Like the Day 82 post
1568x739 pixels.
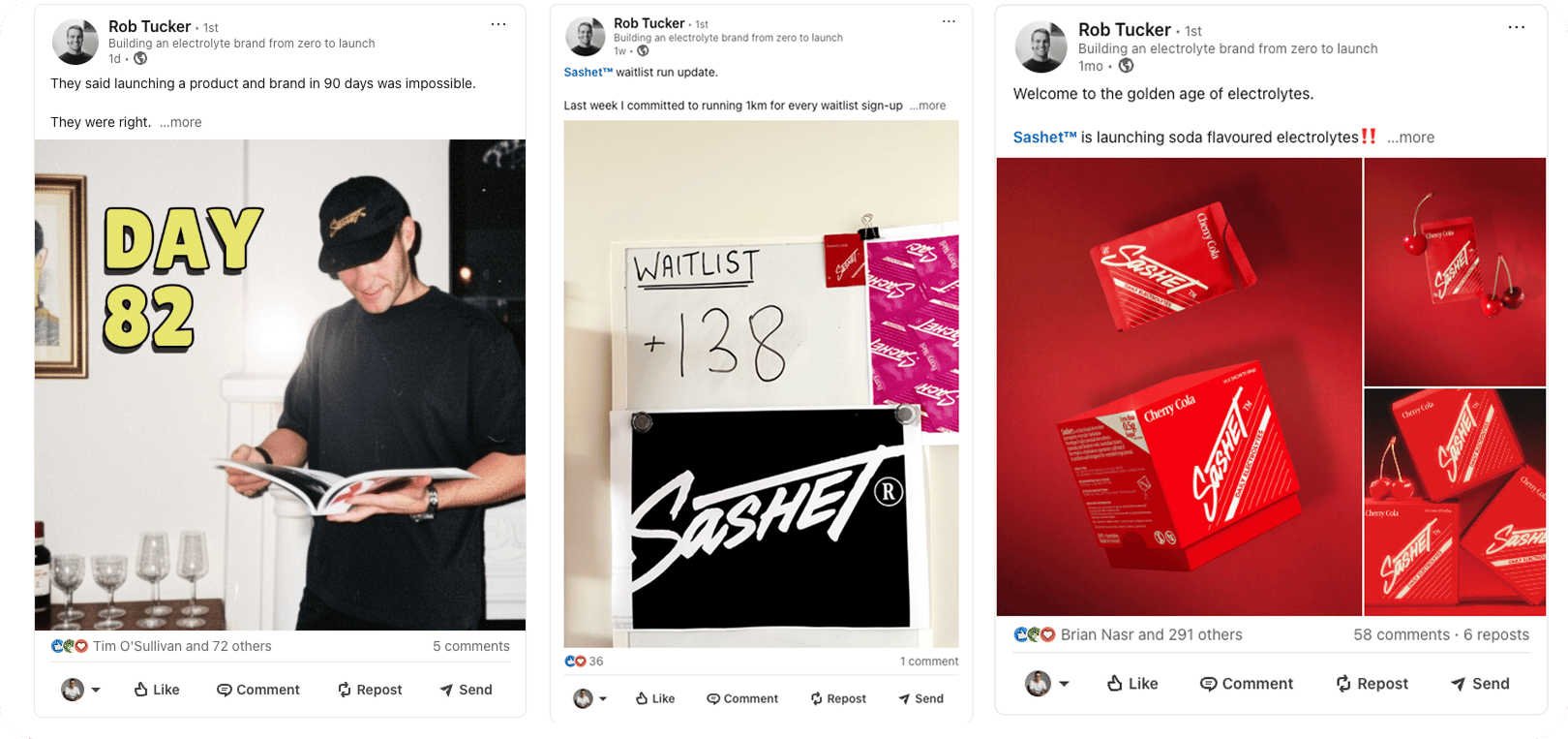pos(157,690)
